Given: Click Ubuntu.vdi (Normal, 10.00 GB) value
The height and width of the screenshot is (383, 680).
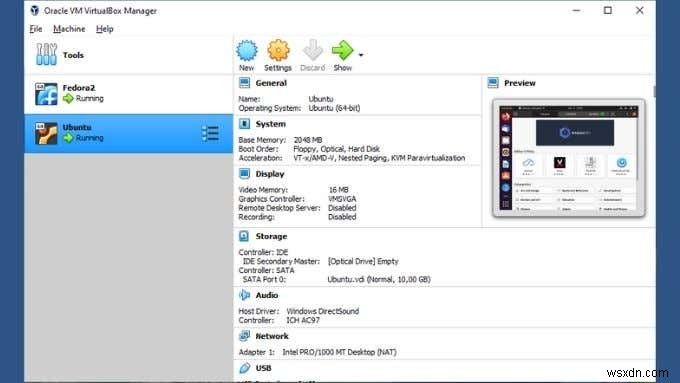Looking at the screenshot, I should [x=379, y=279].
